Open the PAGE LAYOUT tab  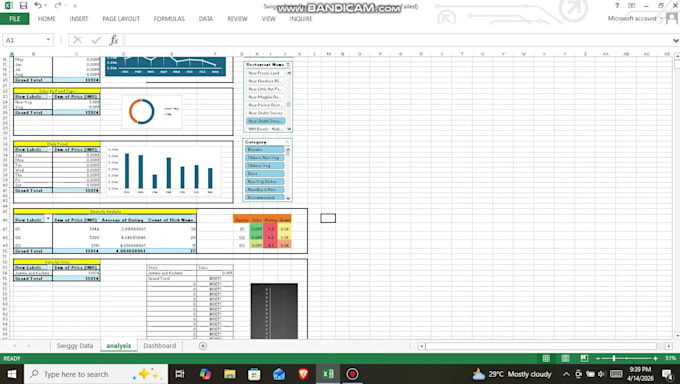tap(121, 19)
